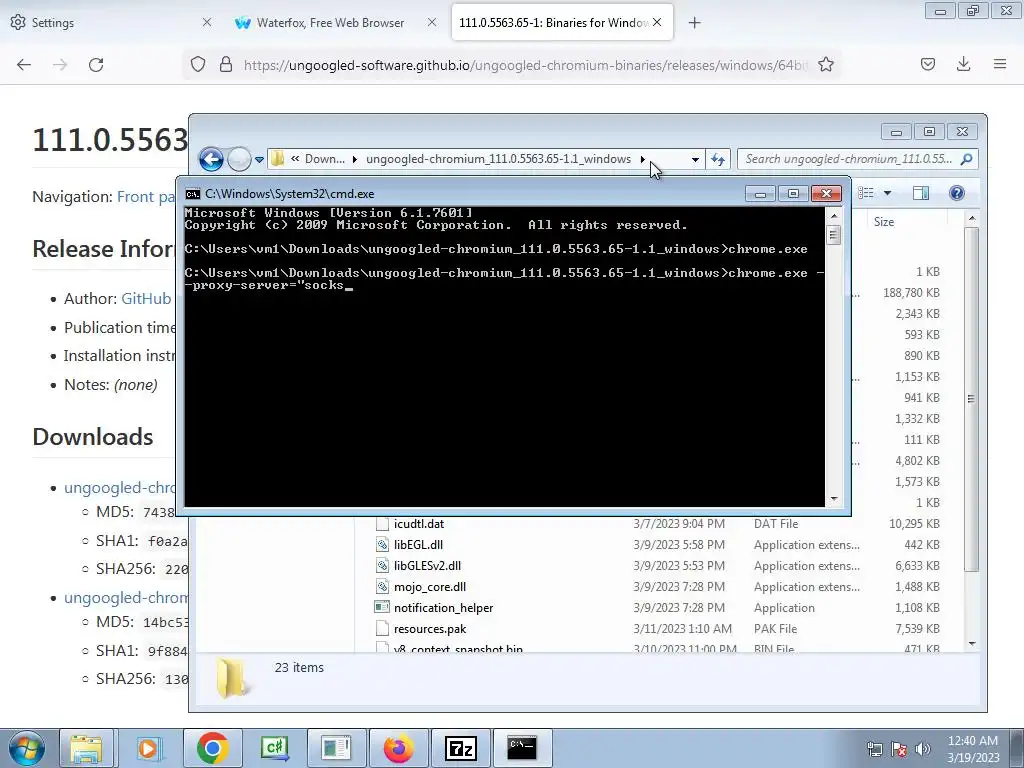Select the libGLESv2.dll file
This screenshot has width=1024, height=768.
pyautogui.click(x=427, y=566)
